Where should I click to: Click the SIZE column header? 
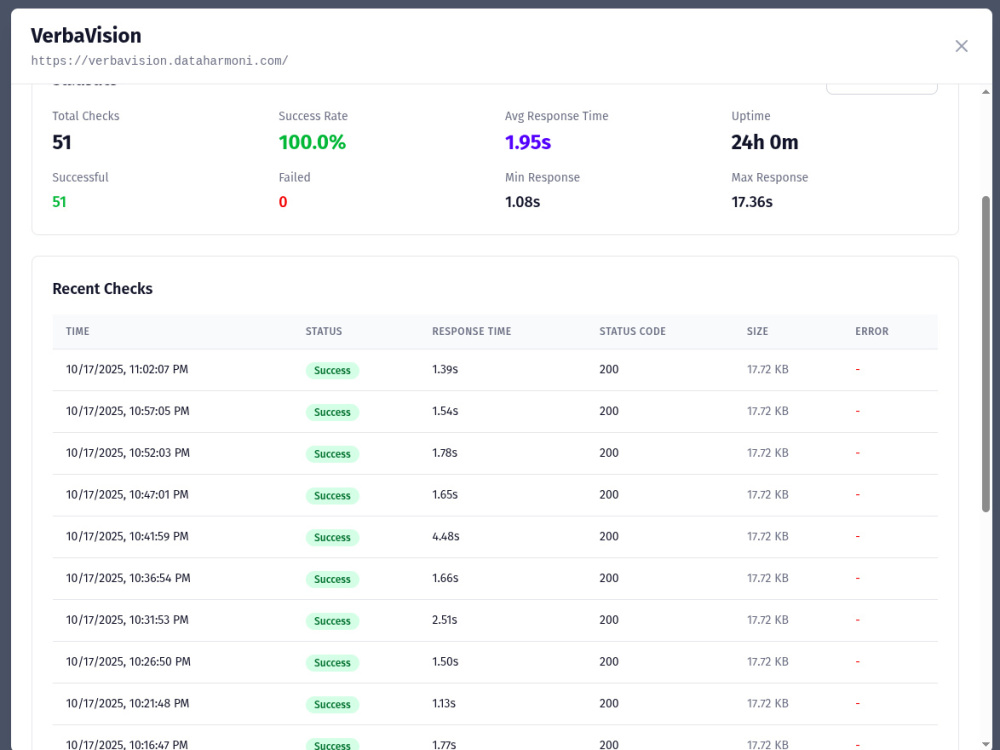(757, 331)
